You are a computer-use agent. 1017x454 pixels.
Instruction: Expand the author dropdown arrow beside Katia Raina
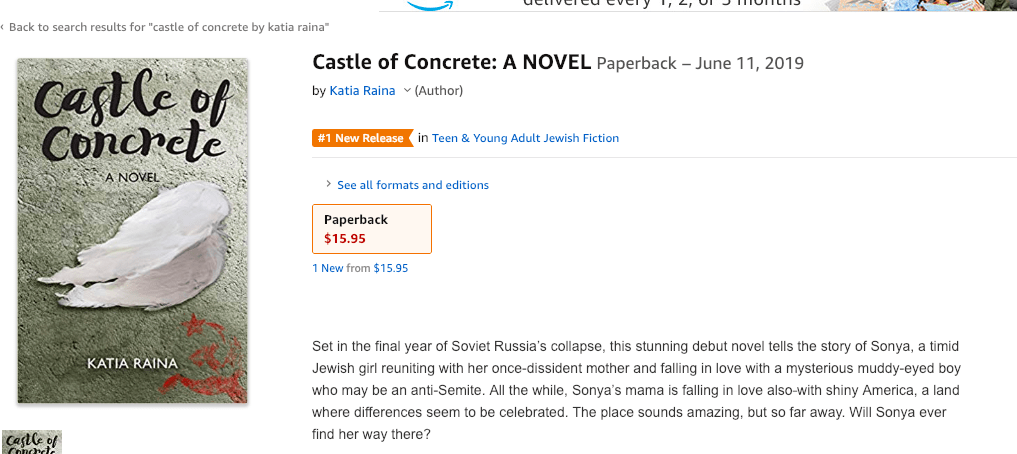pyautogui.click(x=407, y=91)
